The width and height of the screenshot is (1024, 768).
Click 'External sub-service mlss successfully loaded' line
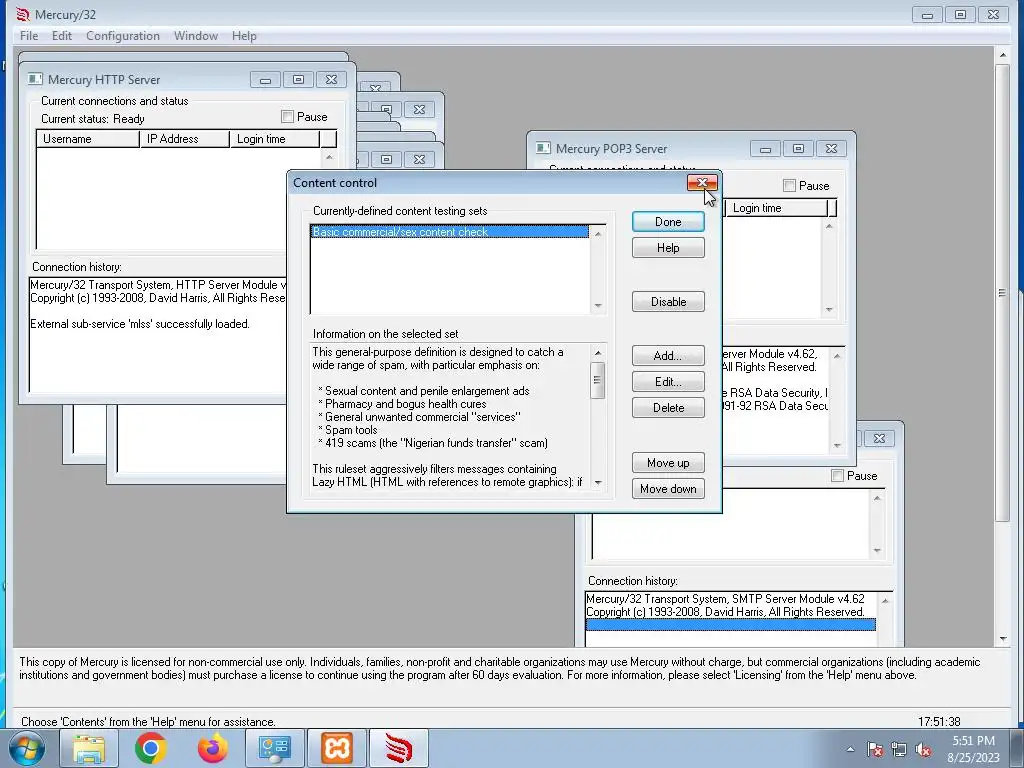pyautogui.click(x=140, y=324)
